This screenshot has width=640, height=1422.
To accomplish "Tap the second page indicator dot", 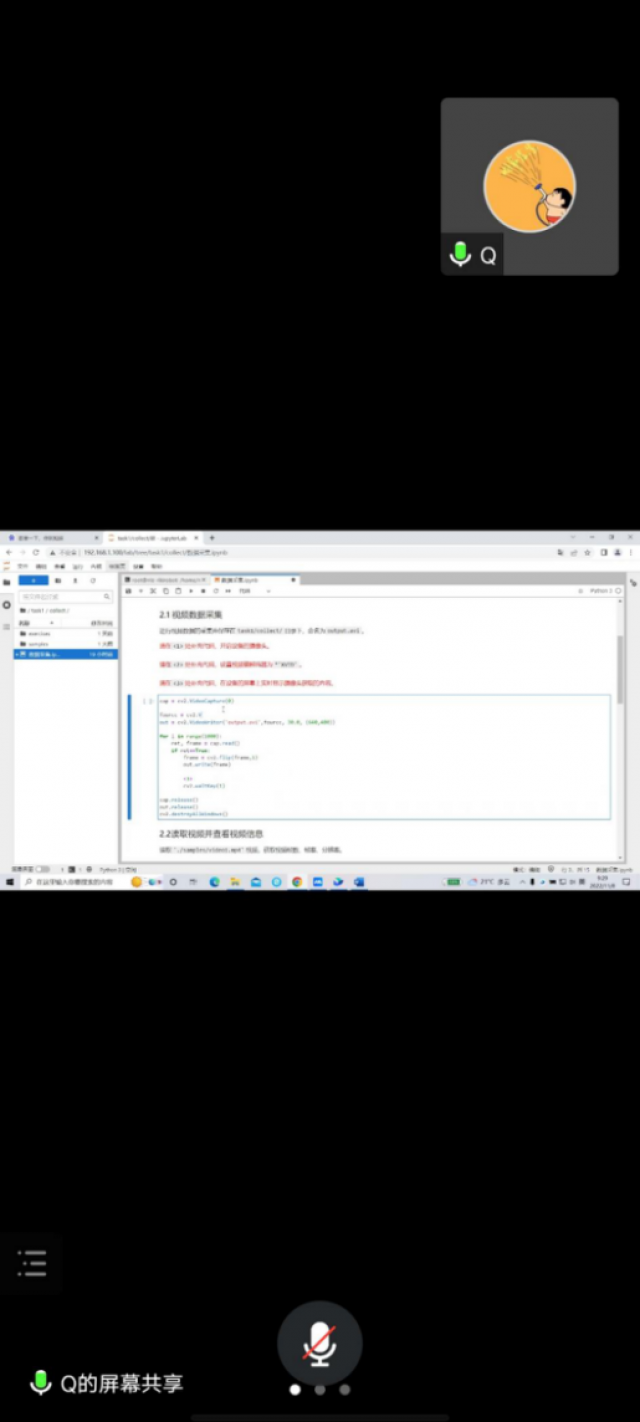I will click(320, 1389).
